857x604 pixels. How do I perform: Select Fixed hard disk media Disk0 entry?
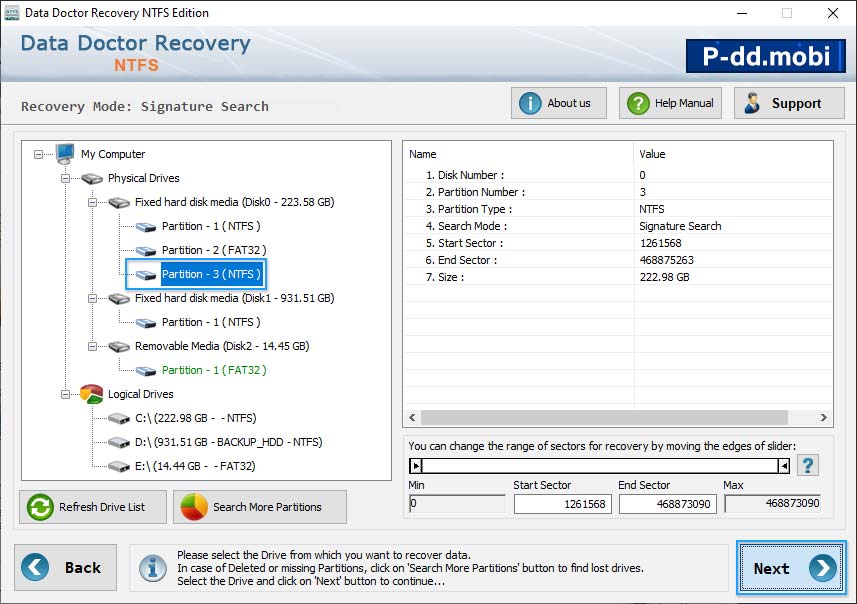click(234, 202)
